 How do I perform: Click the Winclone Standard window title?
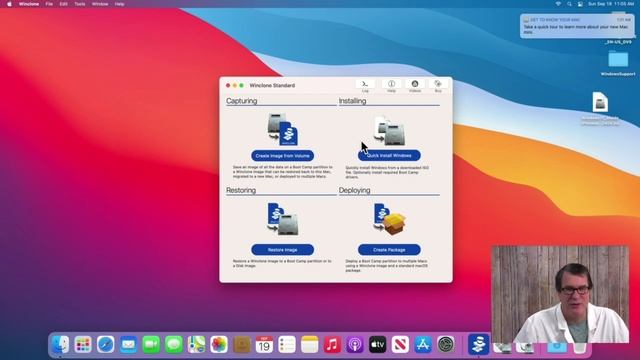[272, 85]
